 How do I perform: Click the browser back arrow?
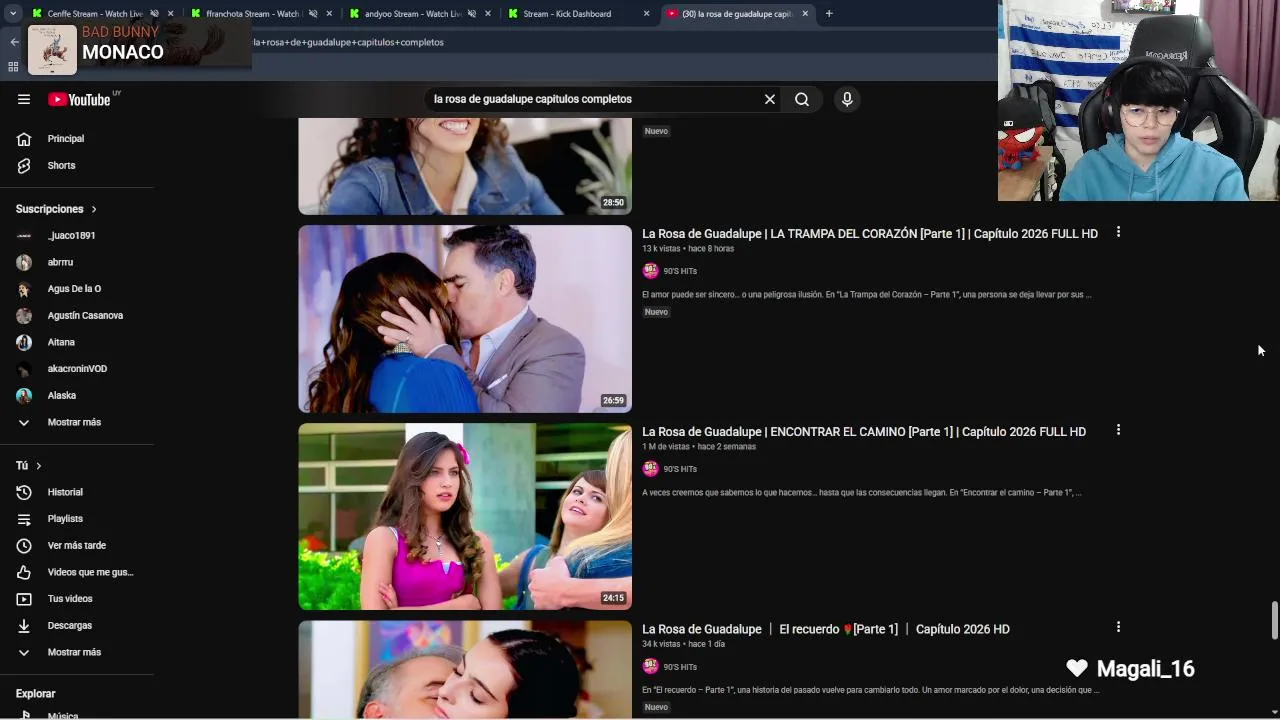point(14,42)
